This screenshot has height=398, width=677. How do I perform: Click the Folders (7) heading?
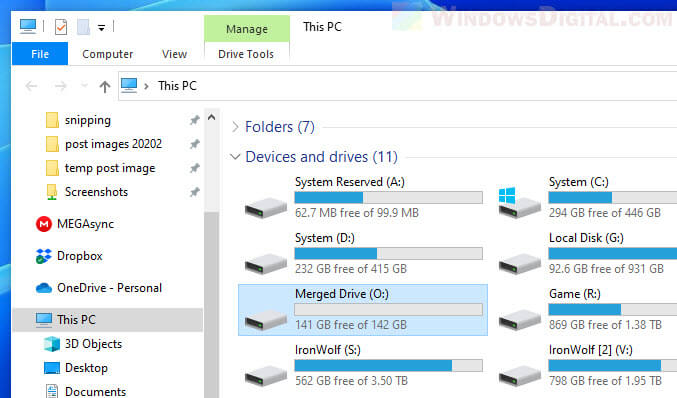(280, 127)
